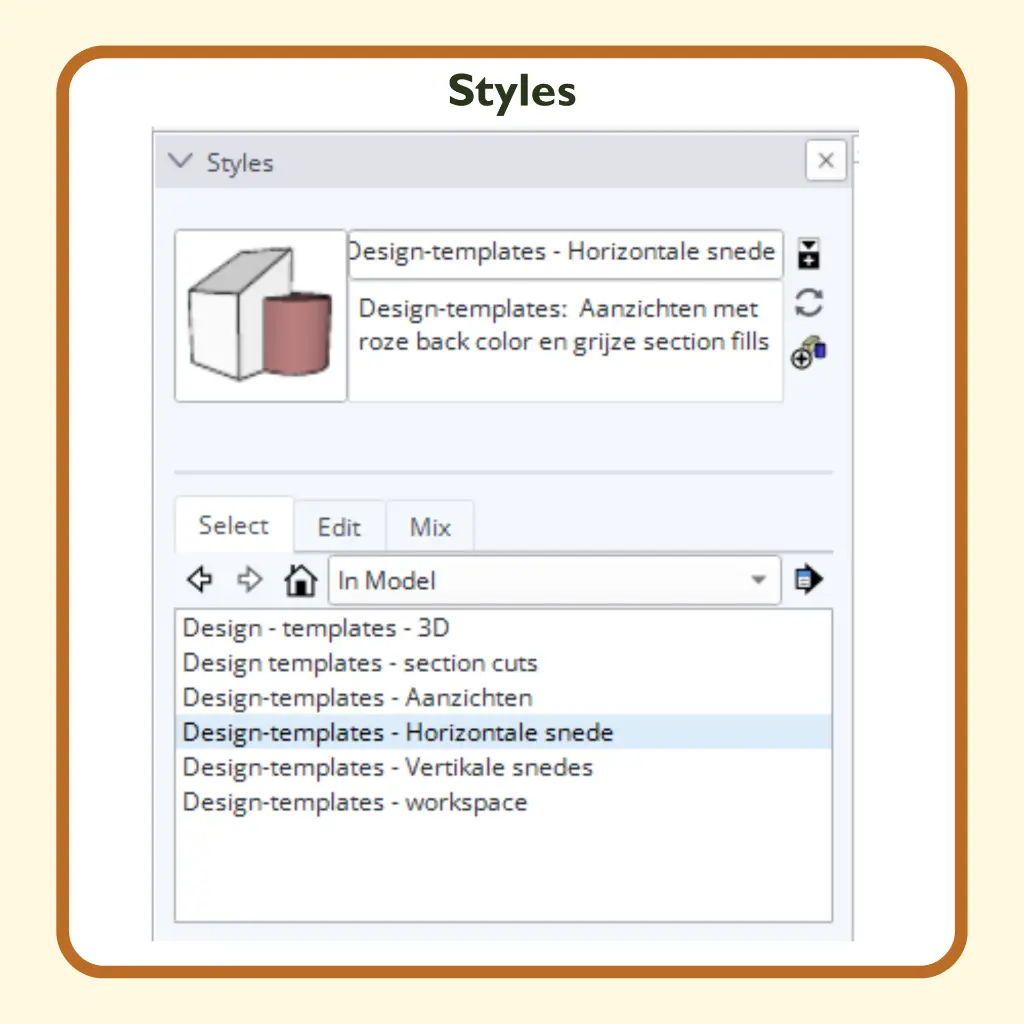Image resolution: width=1024 pixels, height=1024 pixels.
Task: Select style Design-templates - Aanzichten
Action: [x=504, y=697]
